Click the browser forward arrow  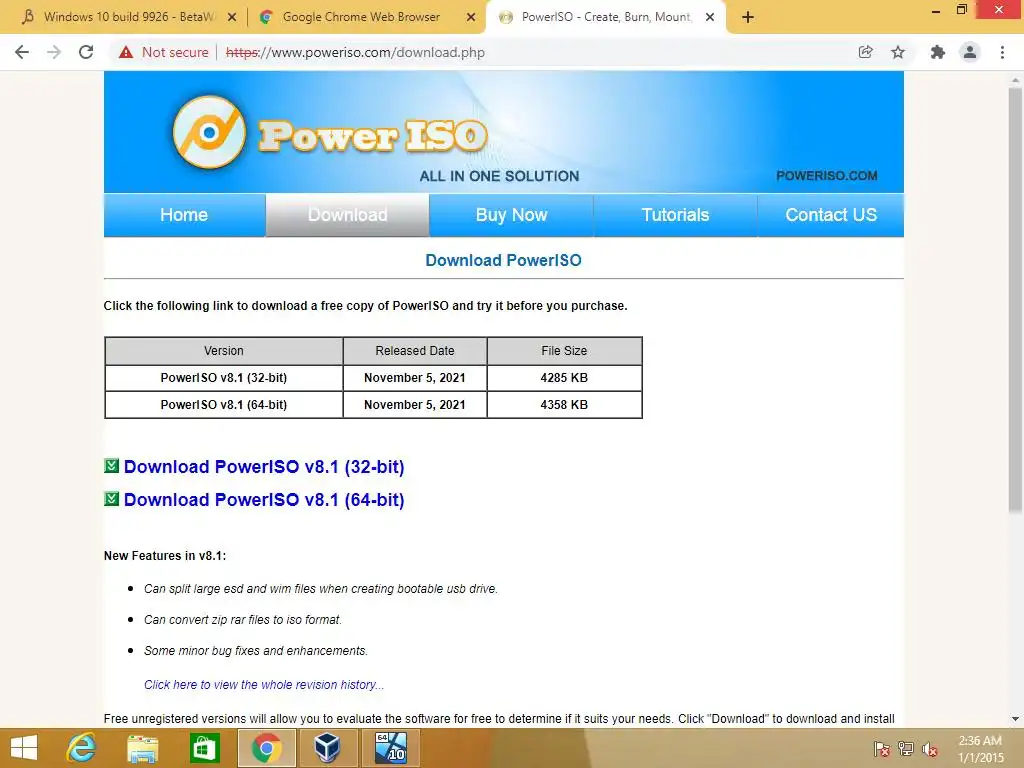coord(54,52)
